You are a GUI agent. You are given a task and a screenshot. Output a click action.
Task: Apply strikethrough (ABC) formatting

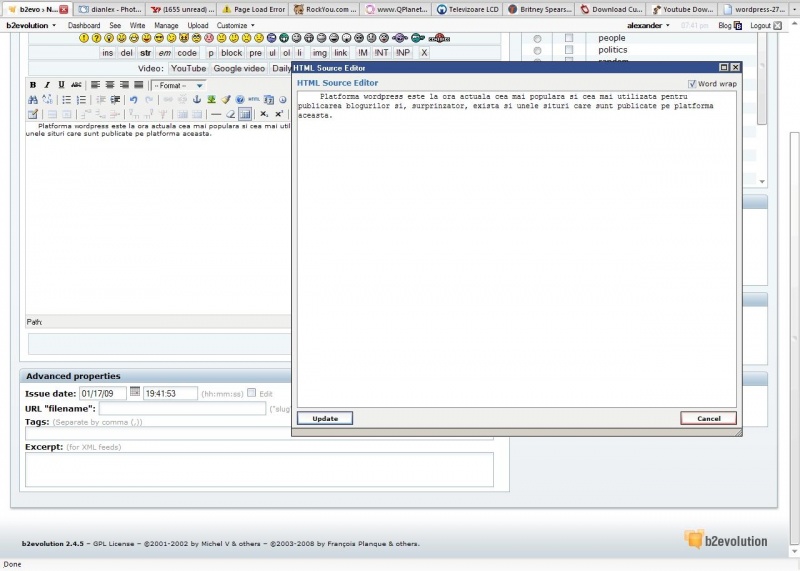[x=76, y=85]
